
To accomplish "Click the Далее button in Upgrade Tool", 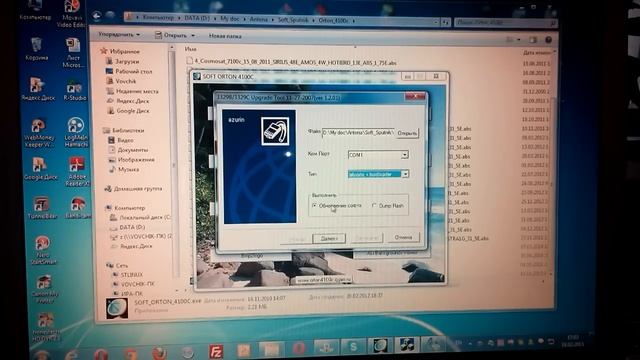I will click(329, 238).
